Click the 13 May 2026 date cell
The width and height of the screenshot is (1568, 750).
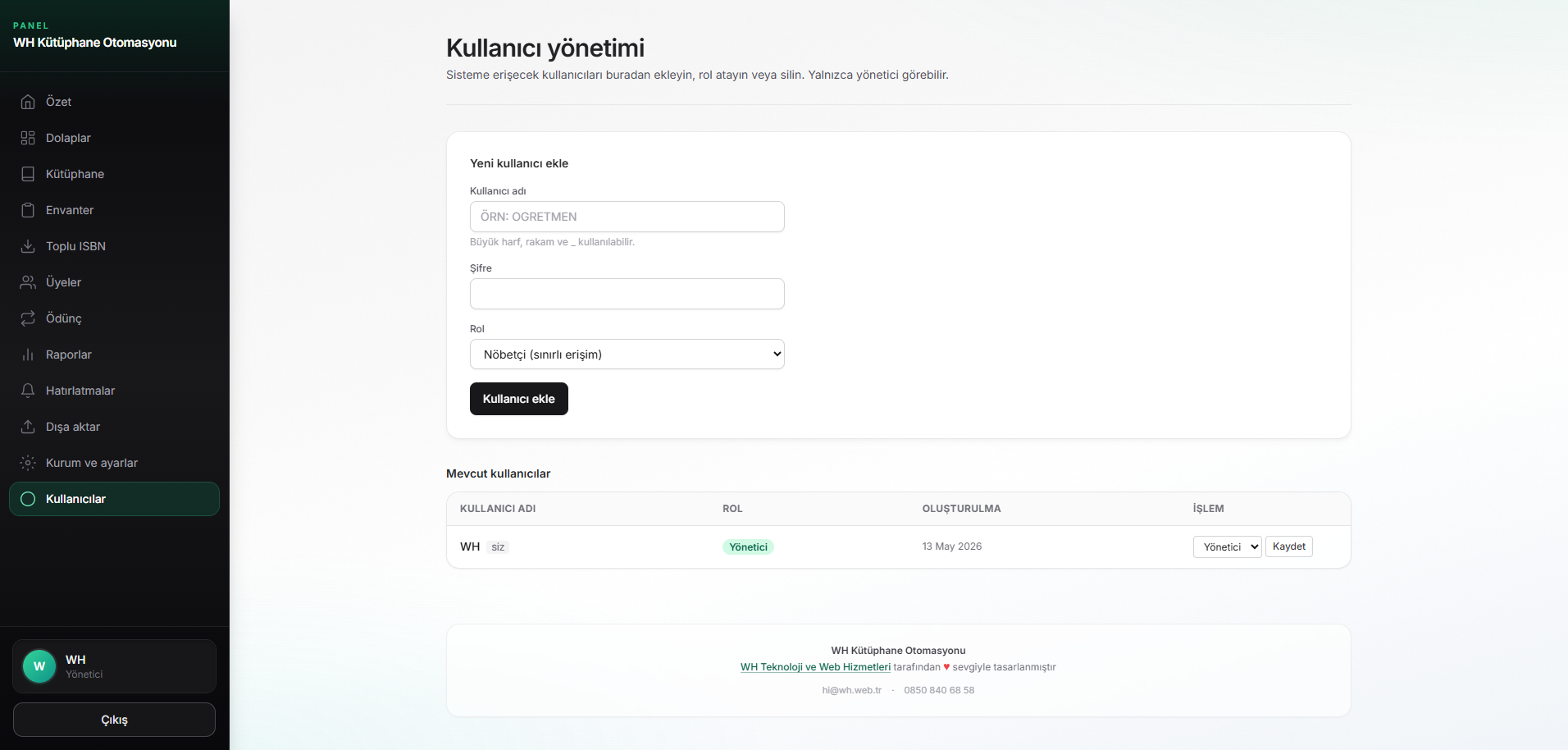pos(952,546)
